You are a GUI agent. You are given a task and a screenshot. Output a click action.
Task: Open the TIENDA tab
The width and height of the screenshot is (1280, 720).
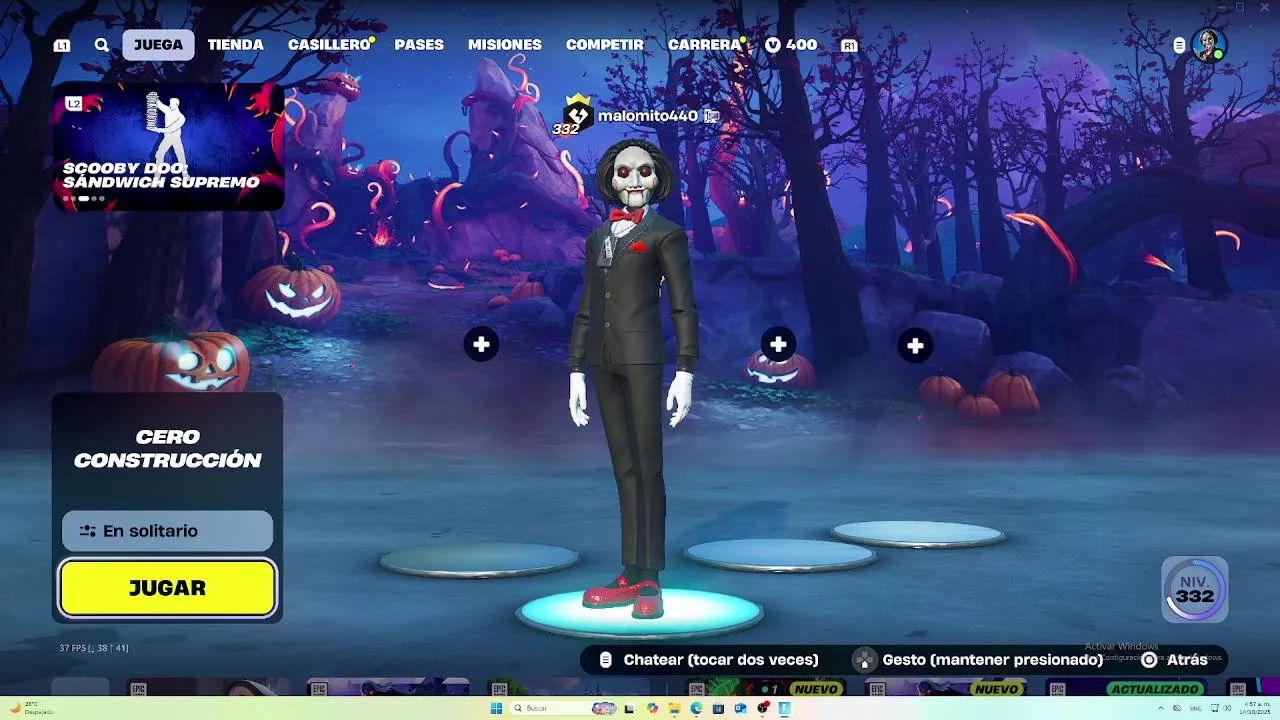tap(235, 45)
